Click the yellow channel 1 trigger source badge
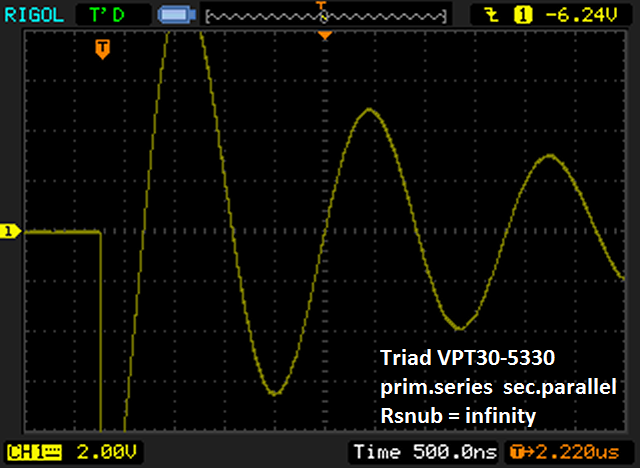Screen dimensions: 640x468 coord(523,15)
